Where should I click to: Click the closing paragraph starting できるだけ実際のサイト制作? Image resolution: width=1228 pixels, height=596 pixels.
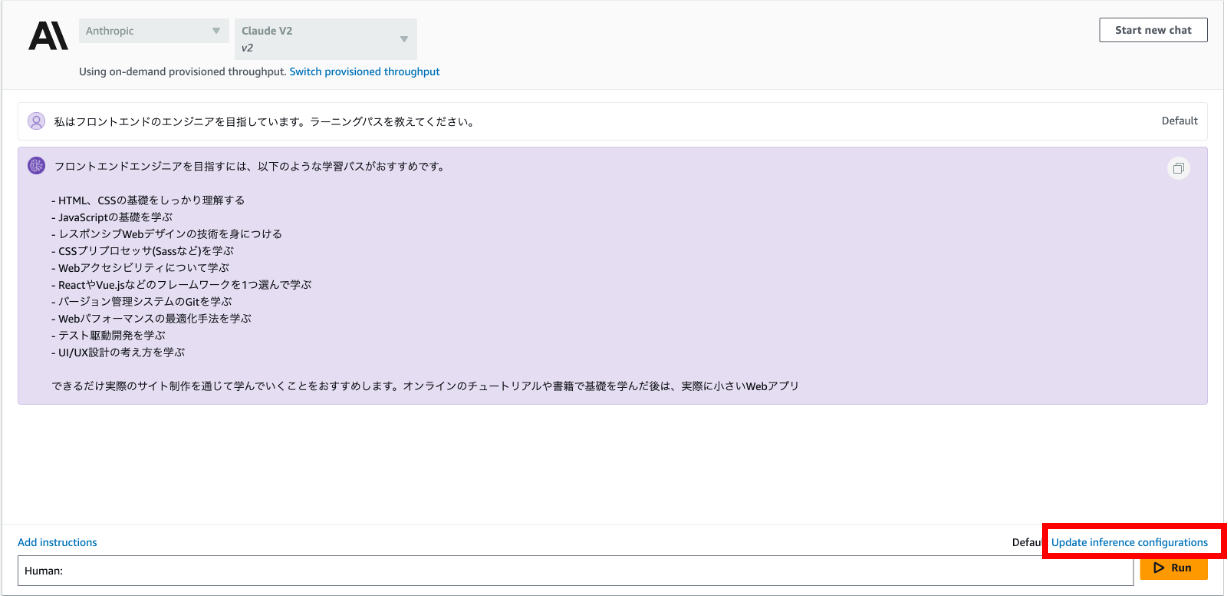point(425,386)
